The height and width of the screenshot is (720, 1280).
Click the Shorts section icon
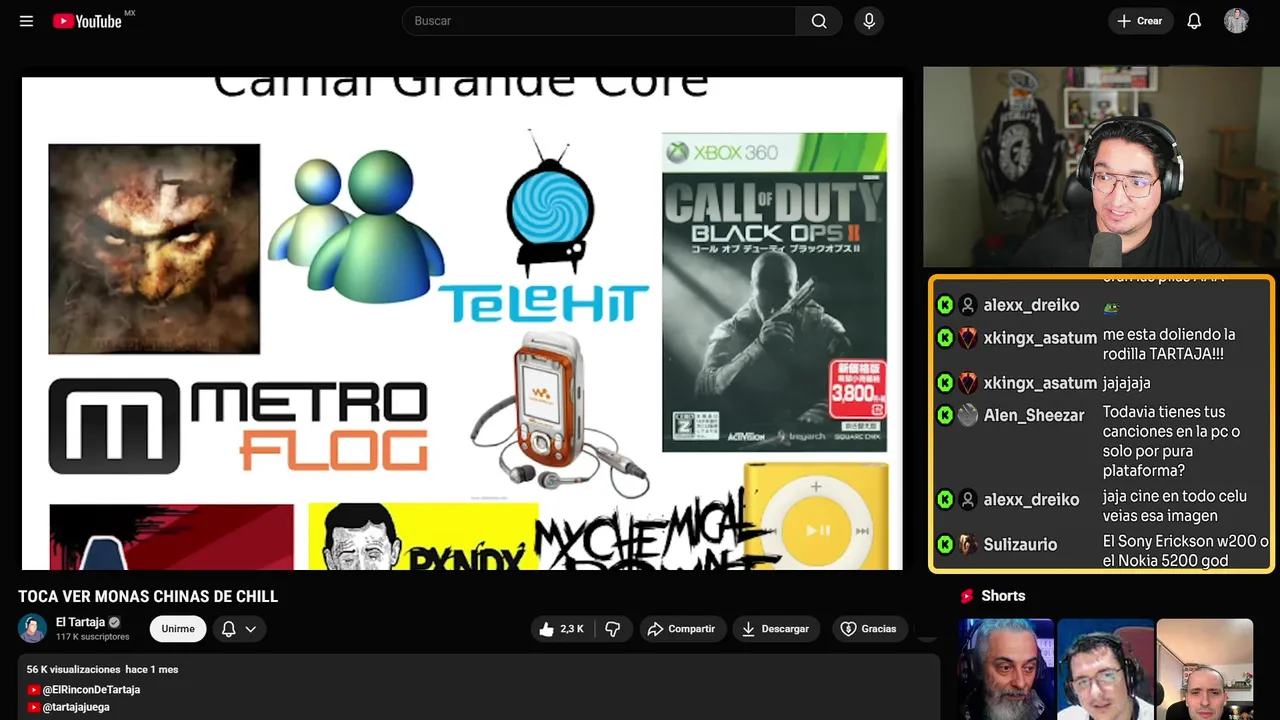pyautogui.click(x=967, y=596)
